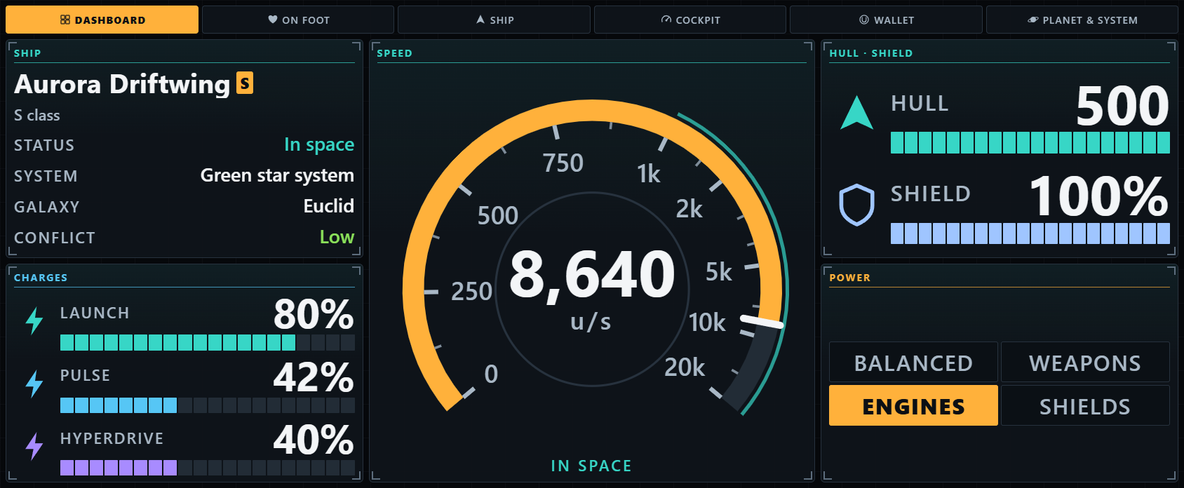Select Engines power mode

(913, 406)
